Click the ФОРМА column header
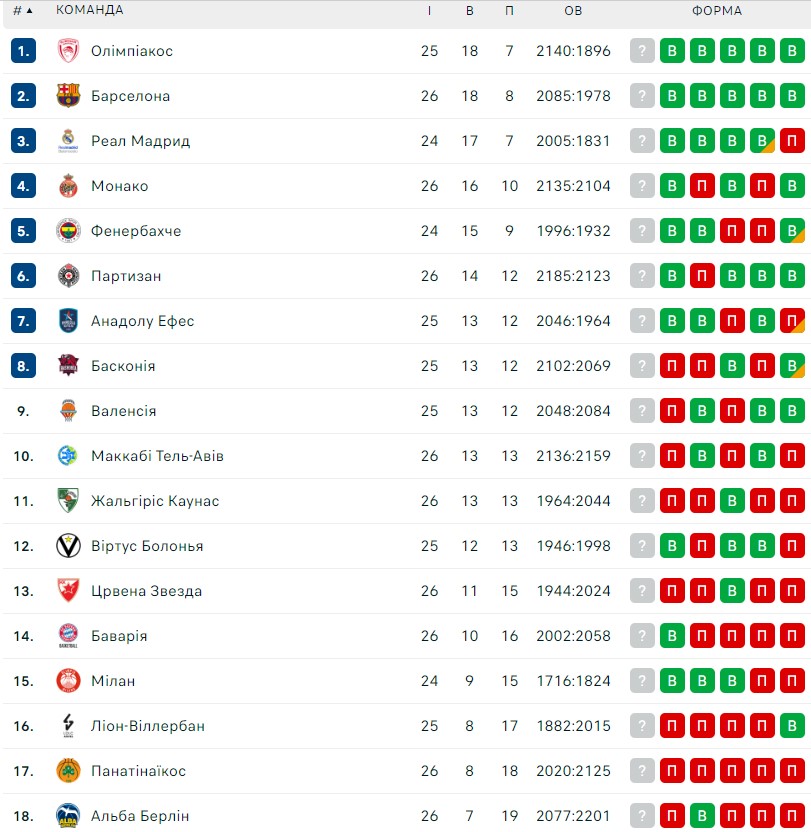Image resolution: width=811 pixels, height=832 pixels. click(717, 10)
